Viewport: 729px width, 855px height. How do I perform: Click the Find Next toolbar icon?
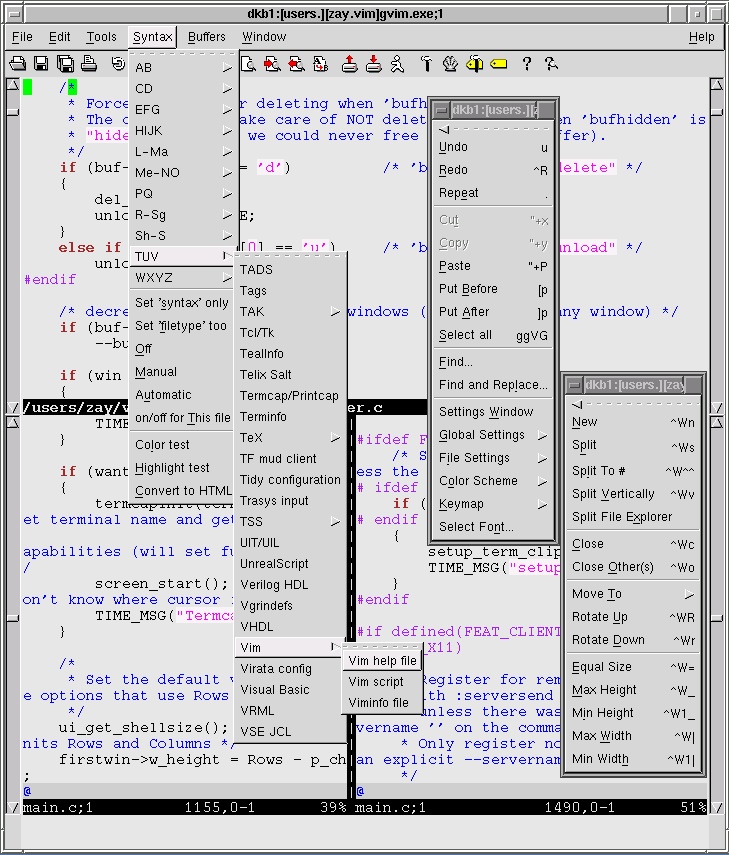click(x=272, y=64)
